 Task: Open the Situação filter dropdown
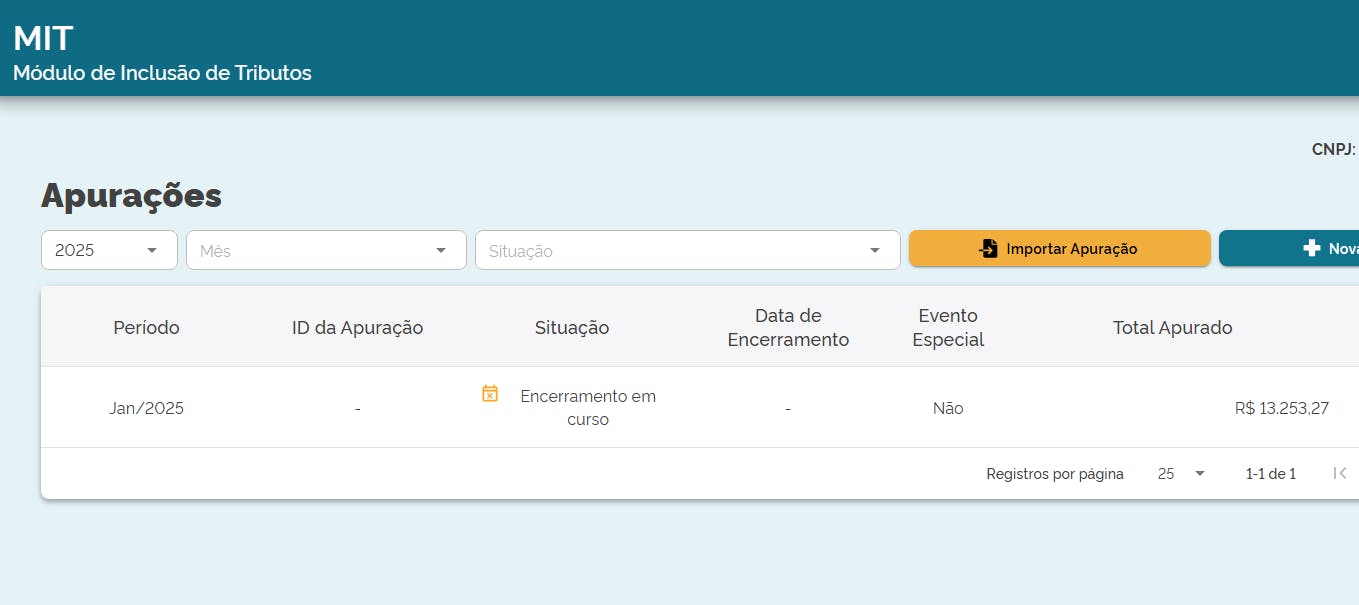687,250
